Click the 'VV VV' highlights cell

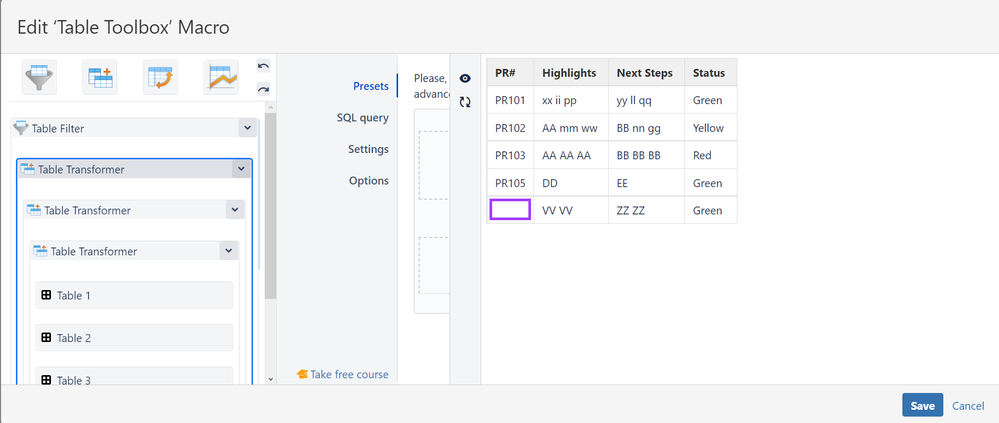(571, 210)
